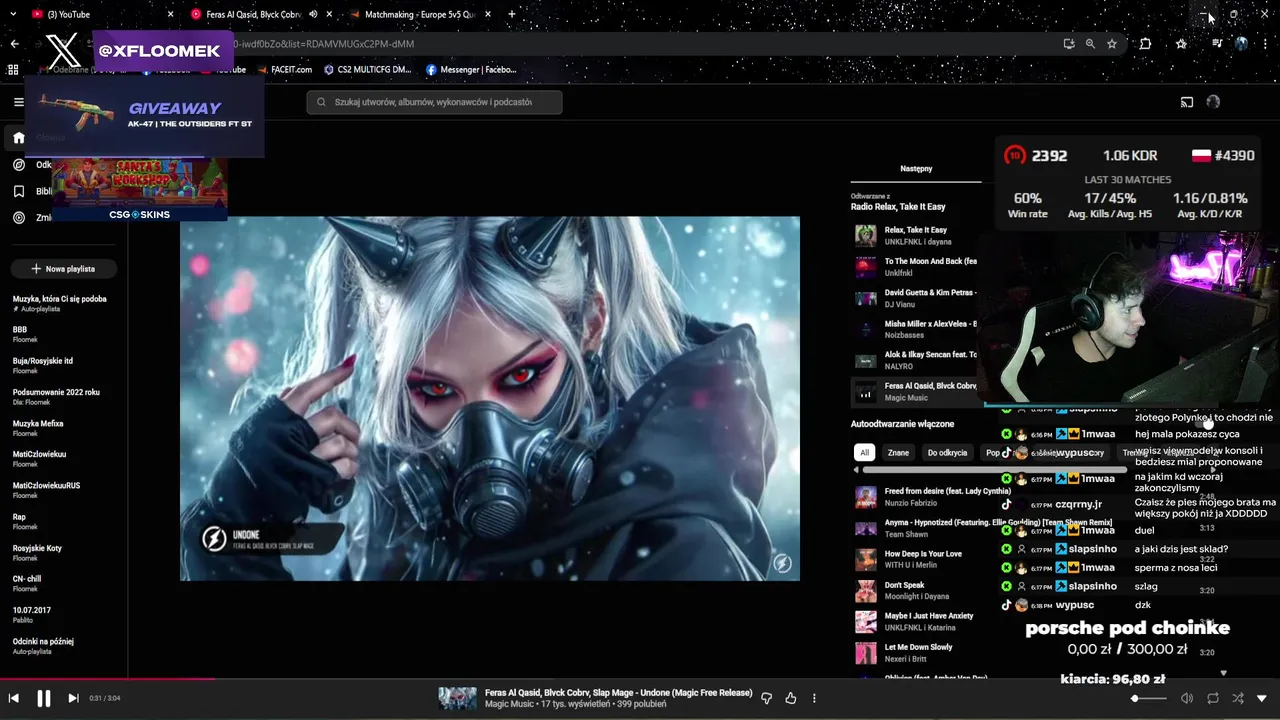The width and height of the screenshot is (1280, 720).
Task: Open the Cast to device icon
Action: tap(1187, 102)
